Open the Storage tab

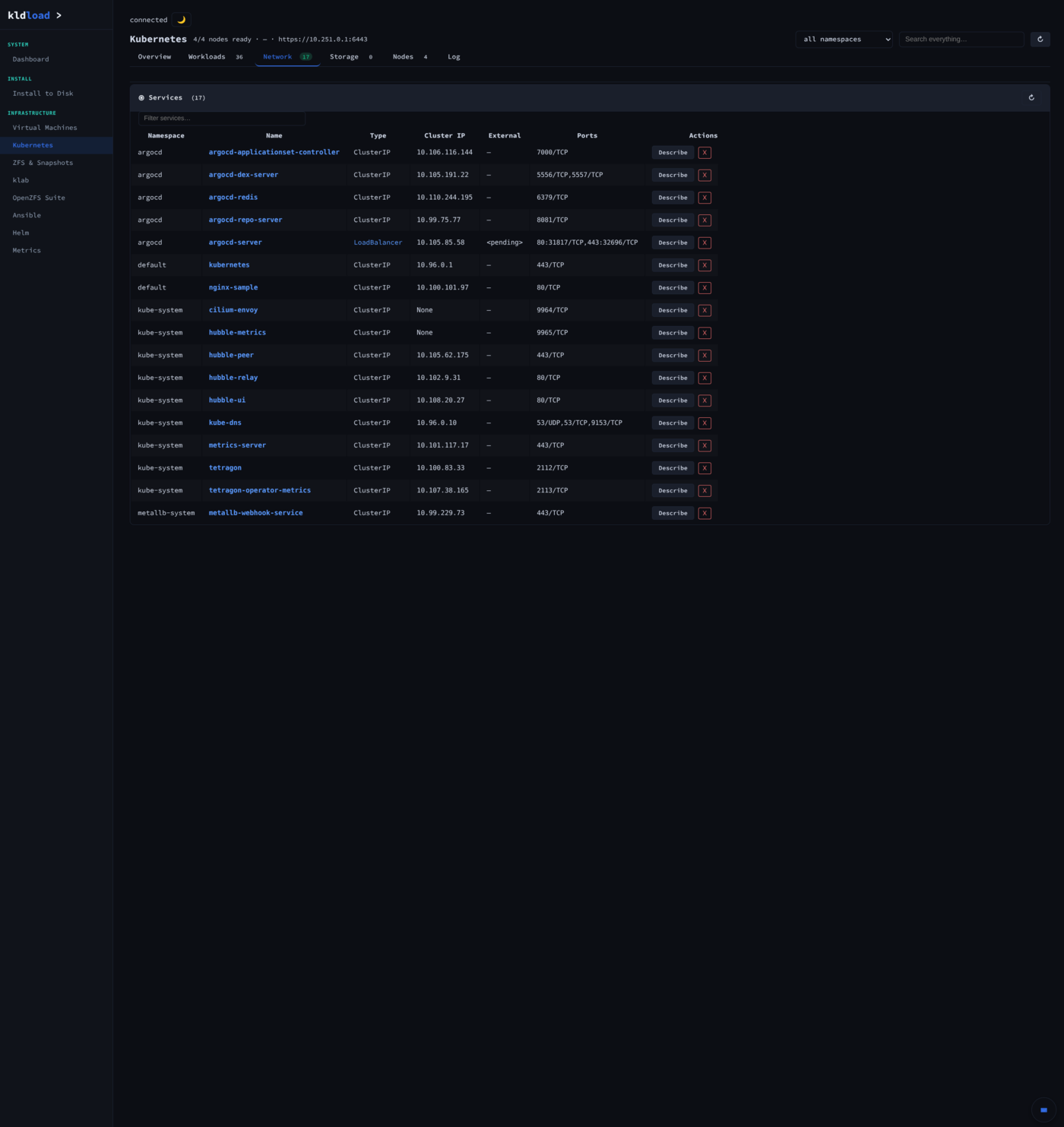click(x=351, y=57)
